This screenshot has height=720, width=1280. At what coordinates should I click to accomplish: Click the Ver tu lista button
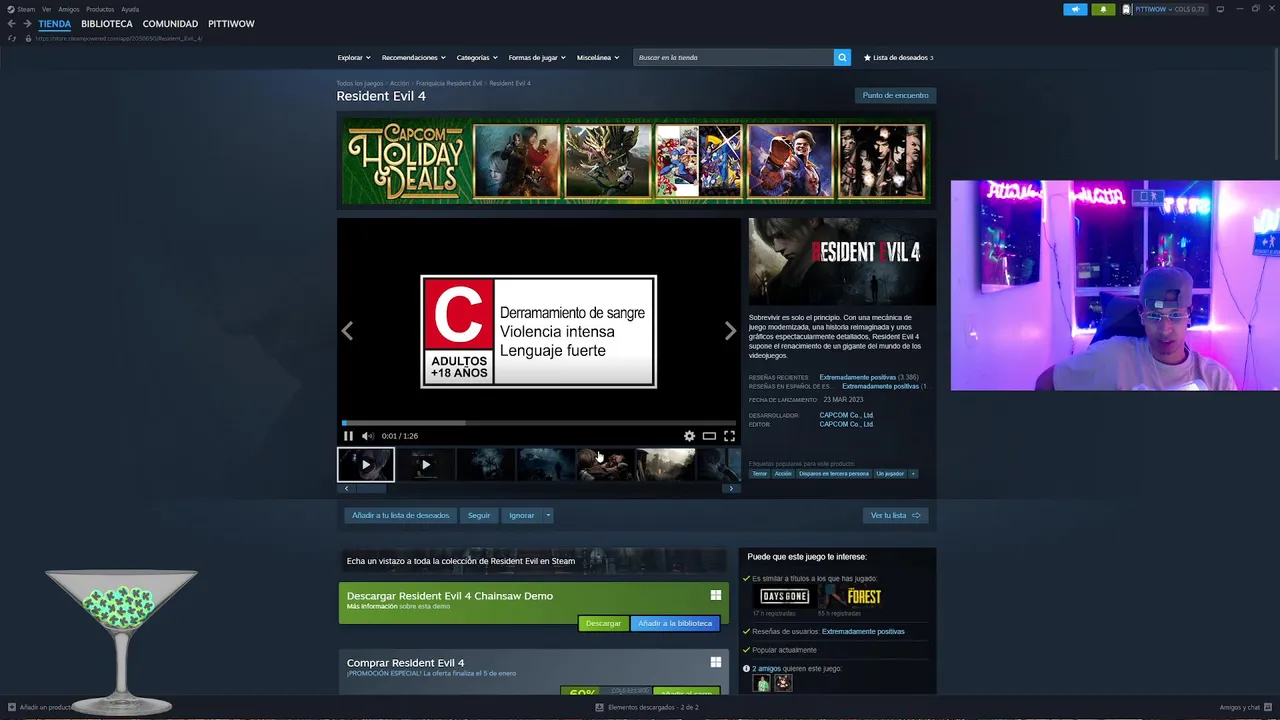[x=895, y=516]
